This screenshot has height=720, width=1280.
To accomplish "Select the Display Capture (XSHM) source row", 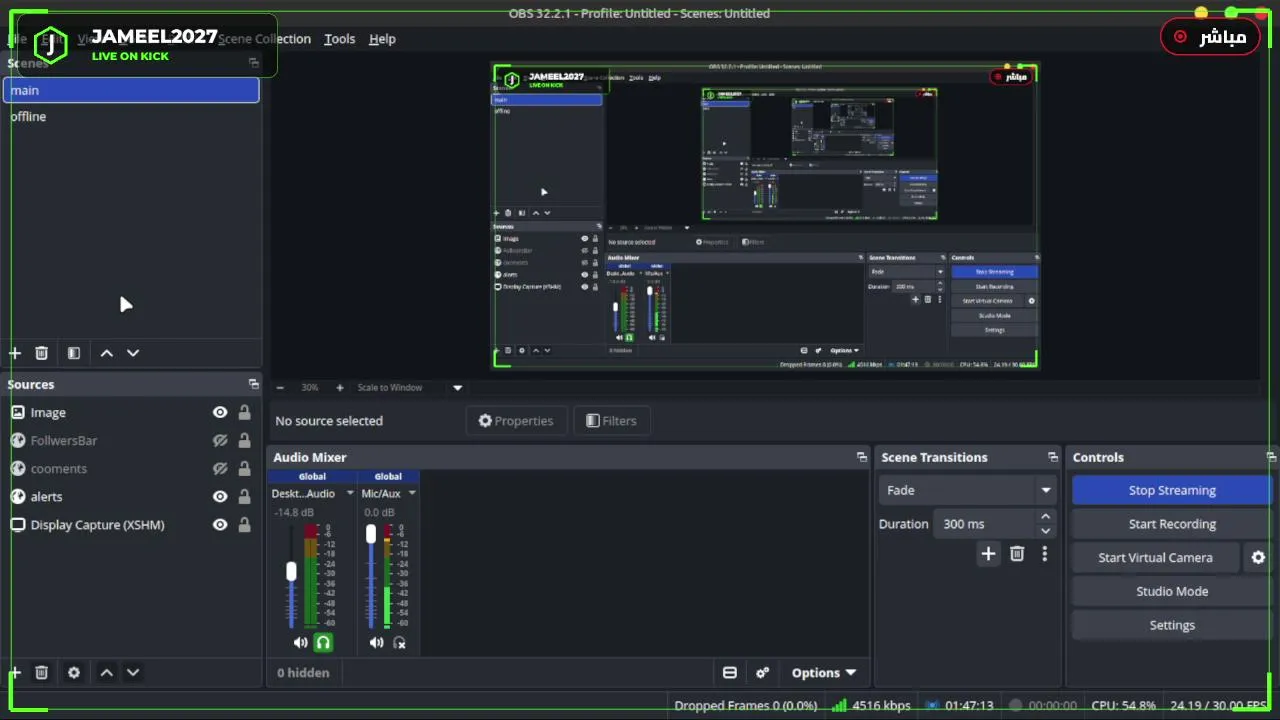I will 131,524.
